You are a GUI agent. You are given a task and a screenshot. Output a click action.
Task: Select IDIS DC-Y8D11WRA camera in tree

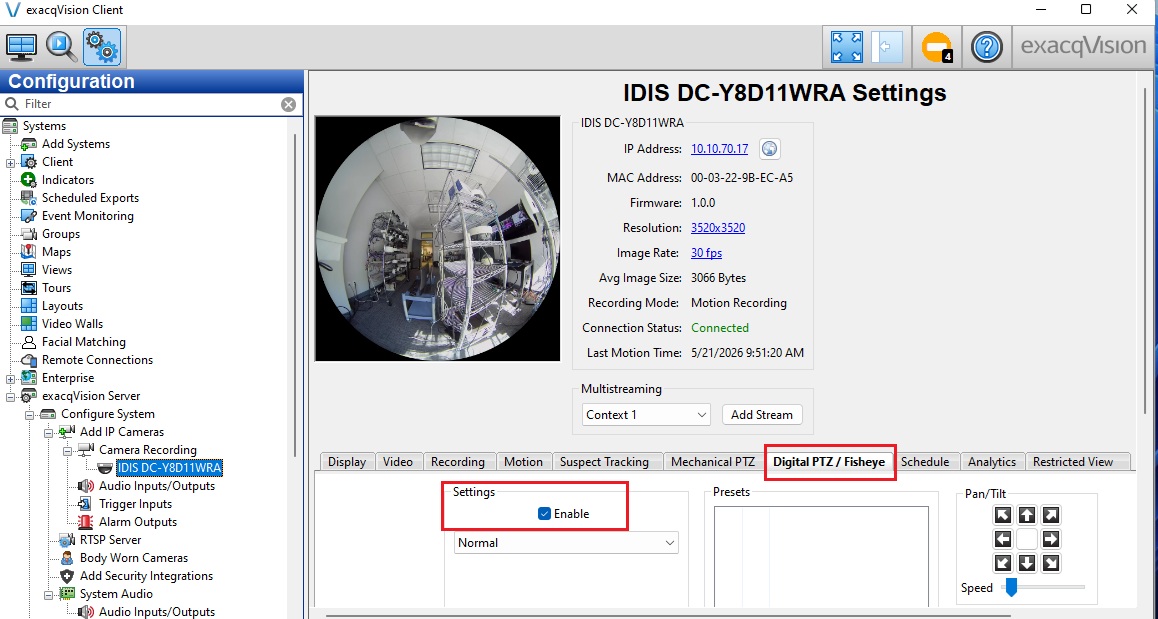(169, 468)
